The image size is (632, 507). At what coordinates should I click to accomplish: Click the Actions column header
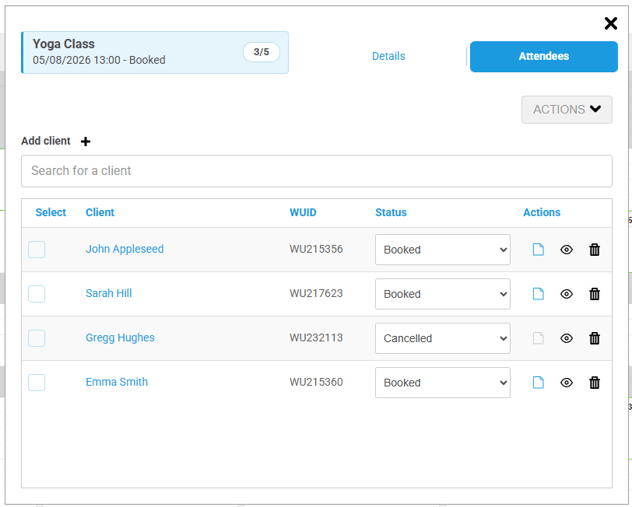tap(542, 212)
